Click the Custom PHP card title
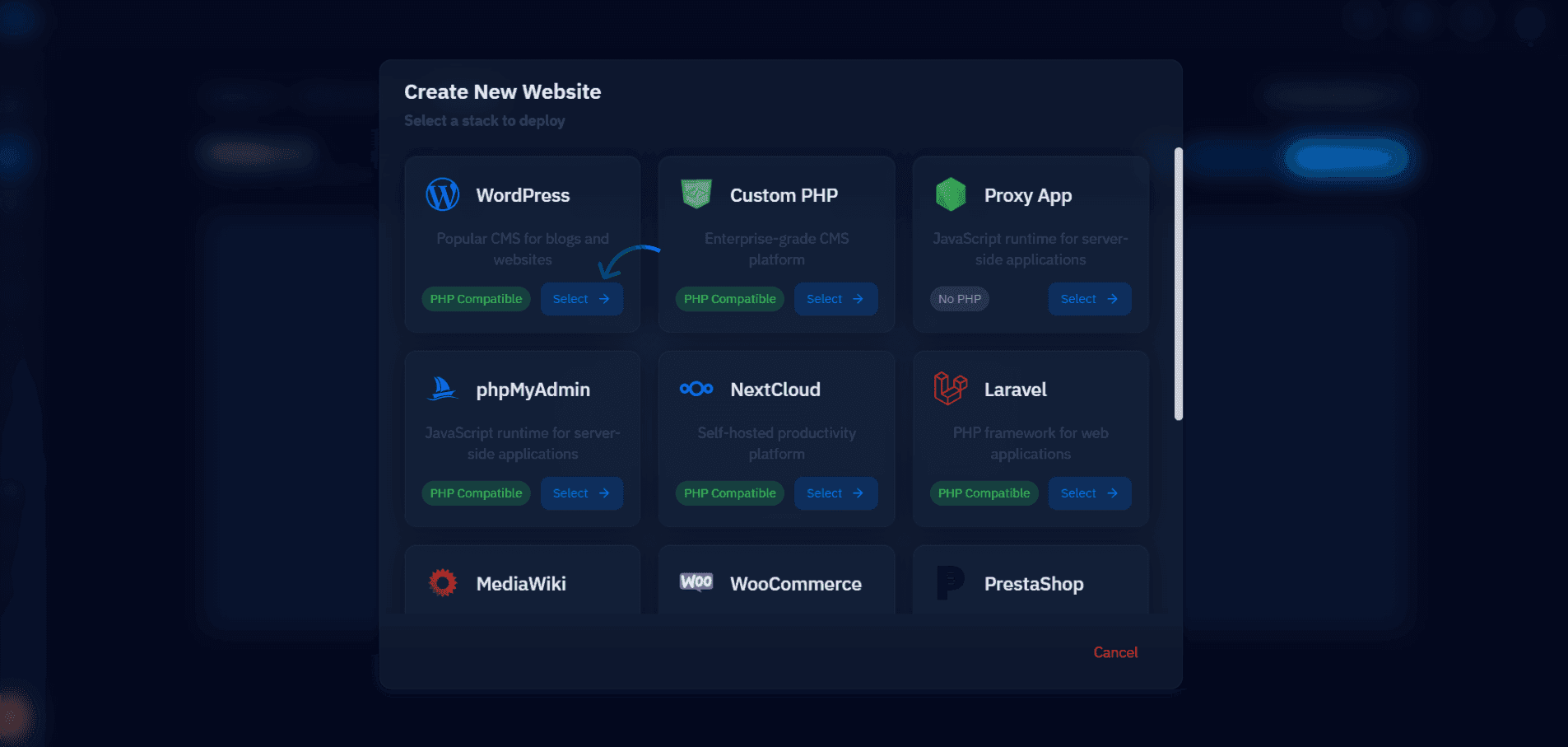Image resolution: width=1568 pixels, height=747 pixels. (784, 195)
